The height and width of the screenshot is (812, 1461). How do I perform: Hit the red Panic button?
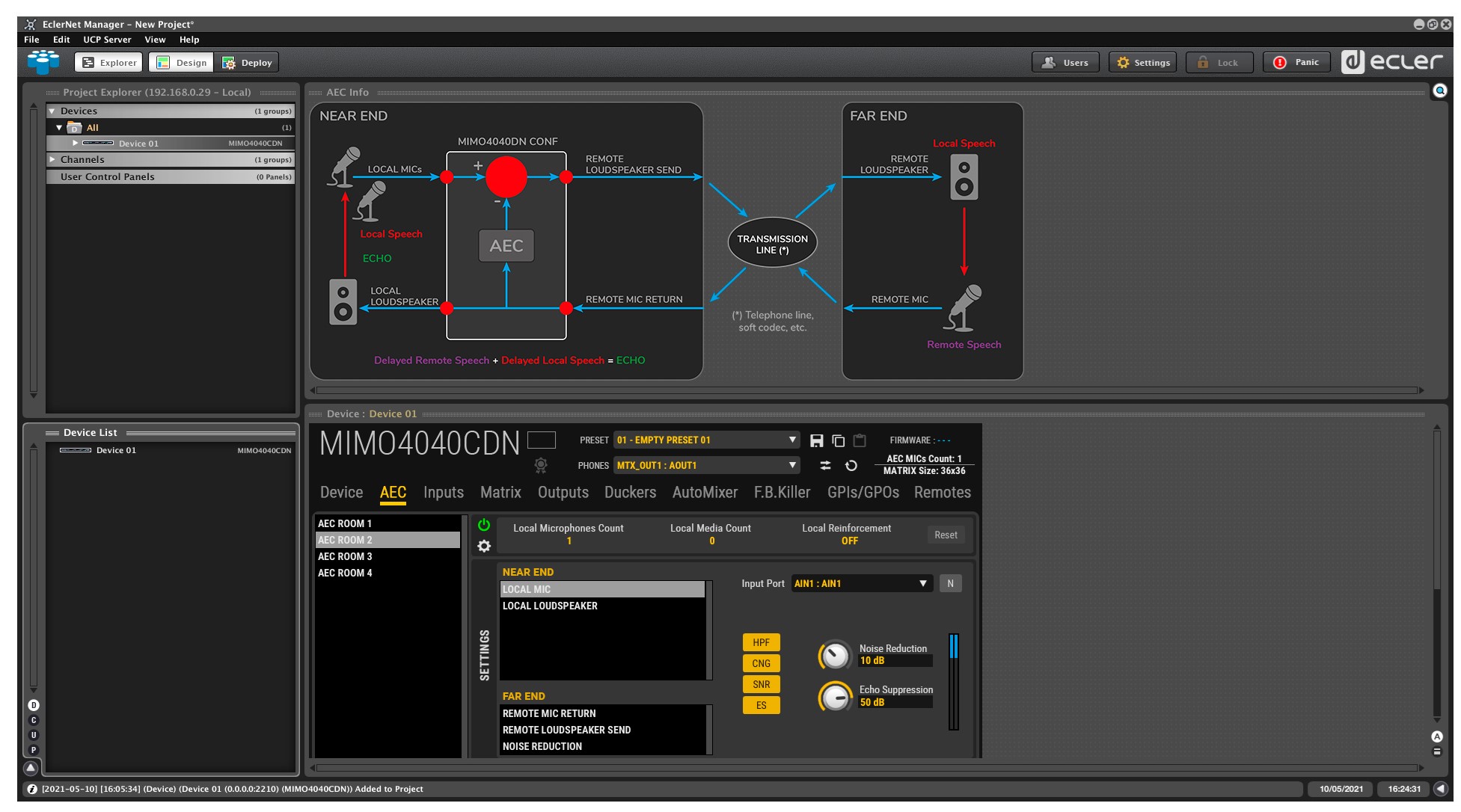click(x=1296, y=62)
